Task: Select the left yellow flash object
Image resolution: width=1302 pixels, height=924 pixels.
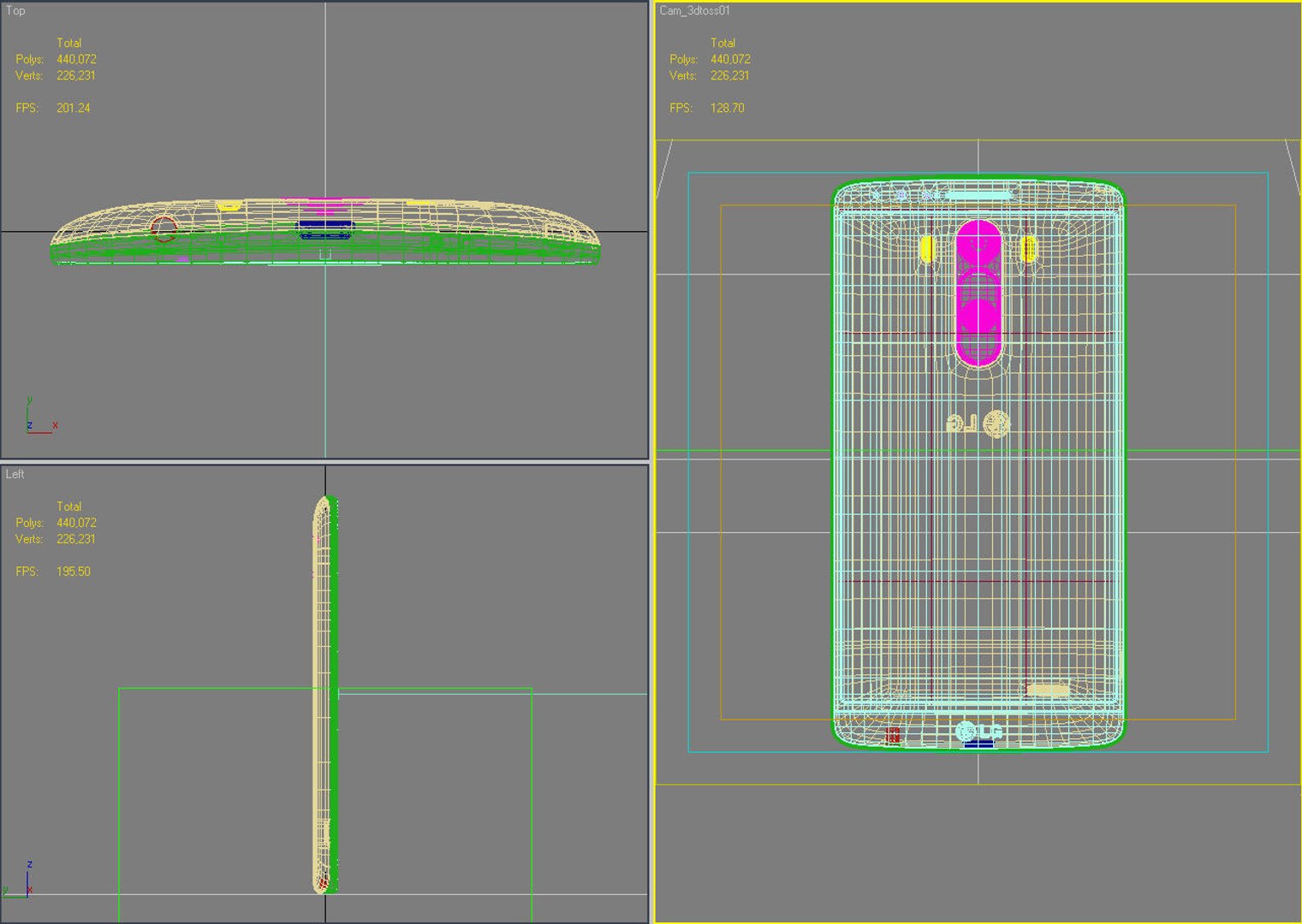Action: pyautogui.click(x=926, y=250)
